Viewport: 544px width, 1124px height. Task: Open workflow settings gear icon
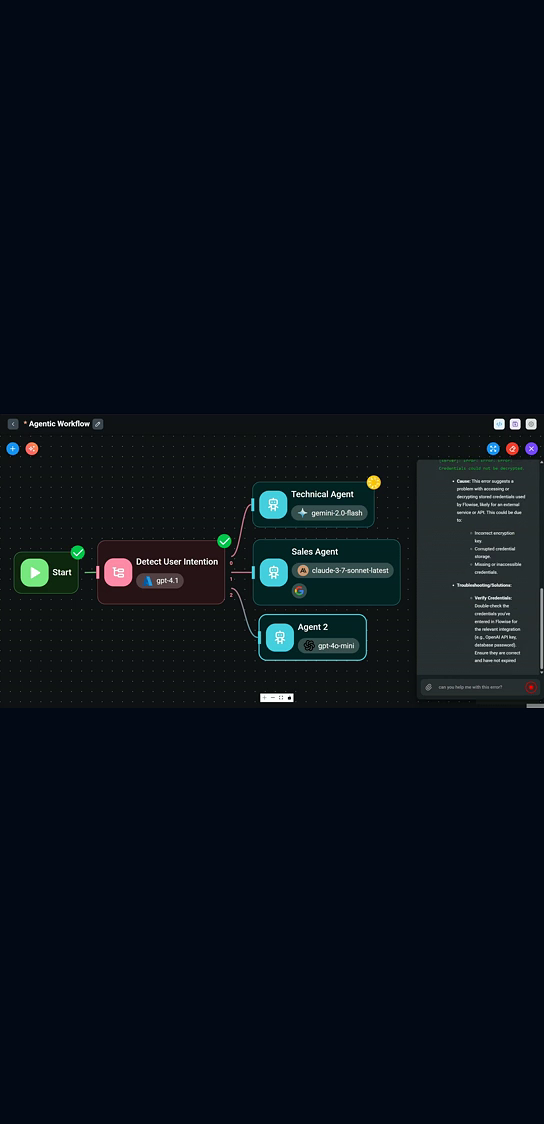(x=531, y=424)
